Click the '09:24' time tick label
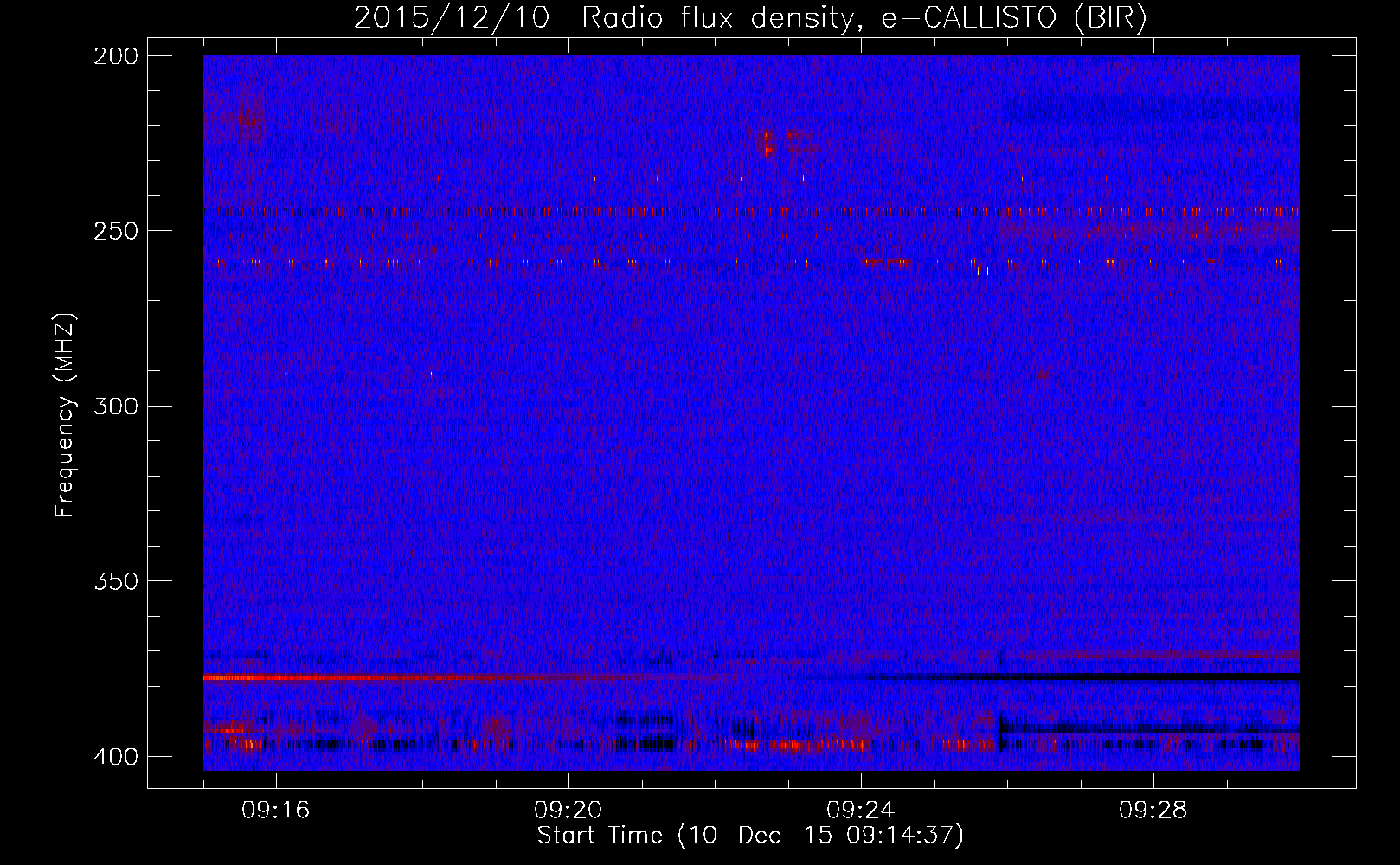 861,811
